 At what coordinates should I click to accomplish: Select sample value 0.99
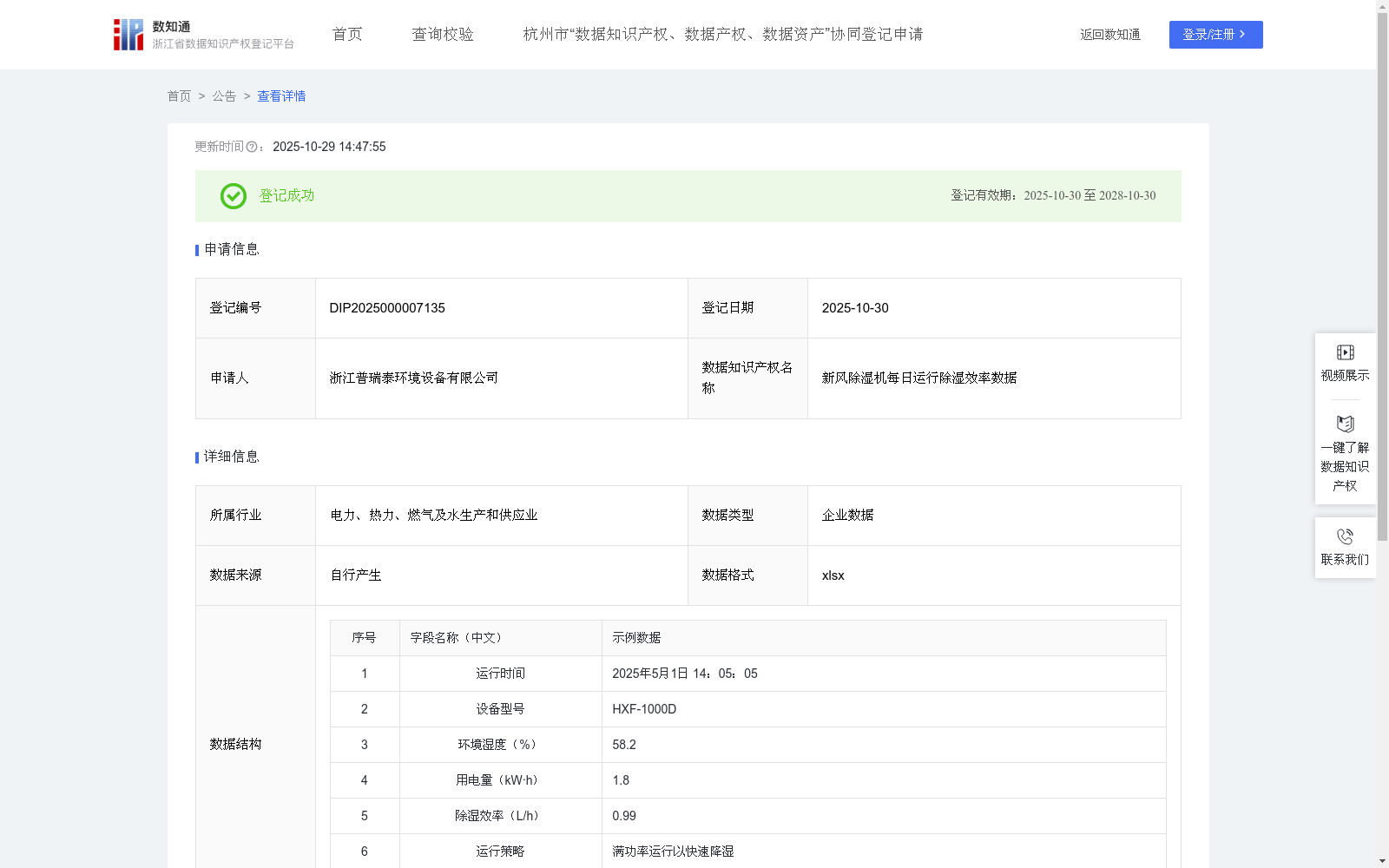point(624,816)
